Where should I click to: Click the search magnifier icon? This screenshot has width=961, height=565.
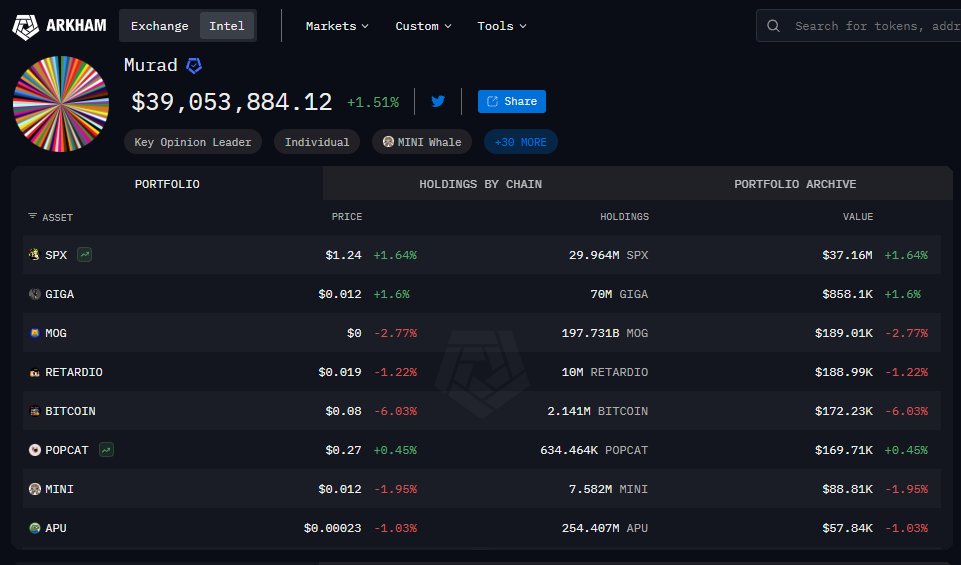pyautogui.click(x=773, y=26)
